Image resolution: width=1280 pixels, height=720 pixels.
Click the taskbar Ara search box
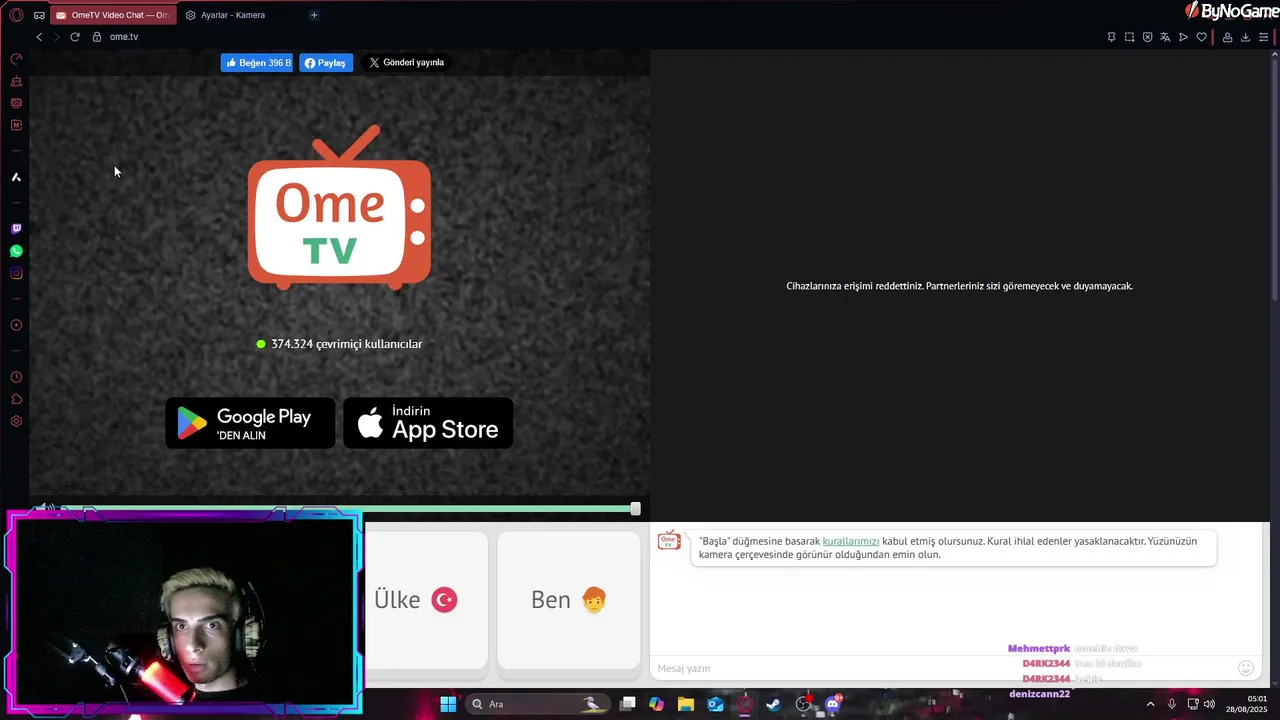coord(540,704)
